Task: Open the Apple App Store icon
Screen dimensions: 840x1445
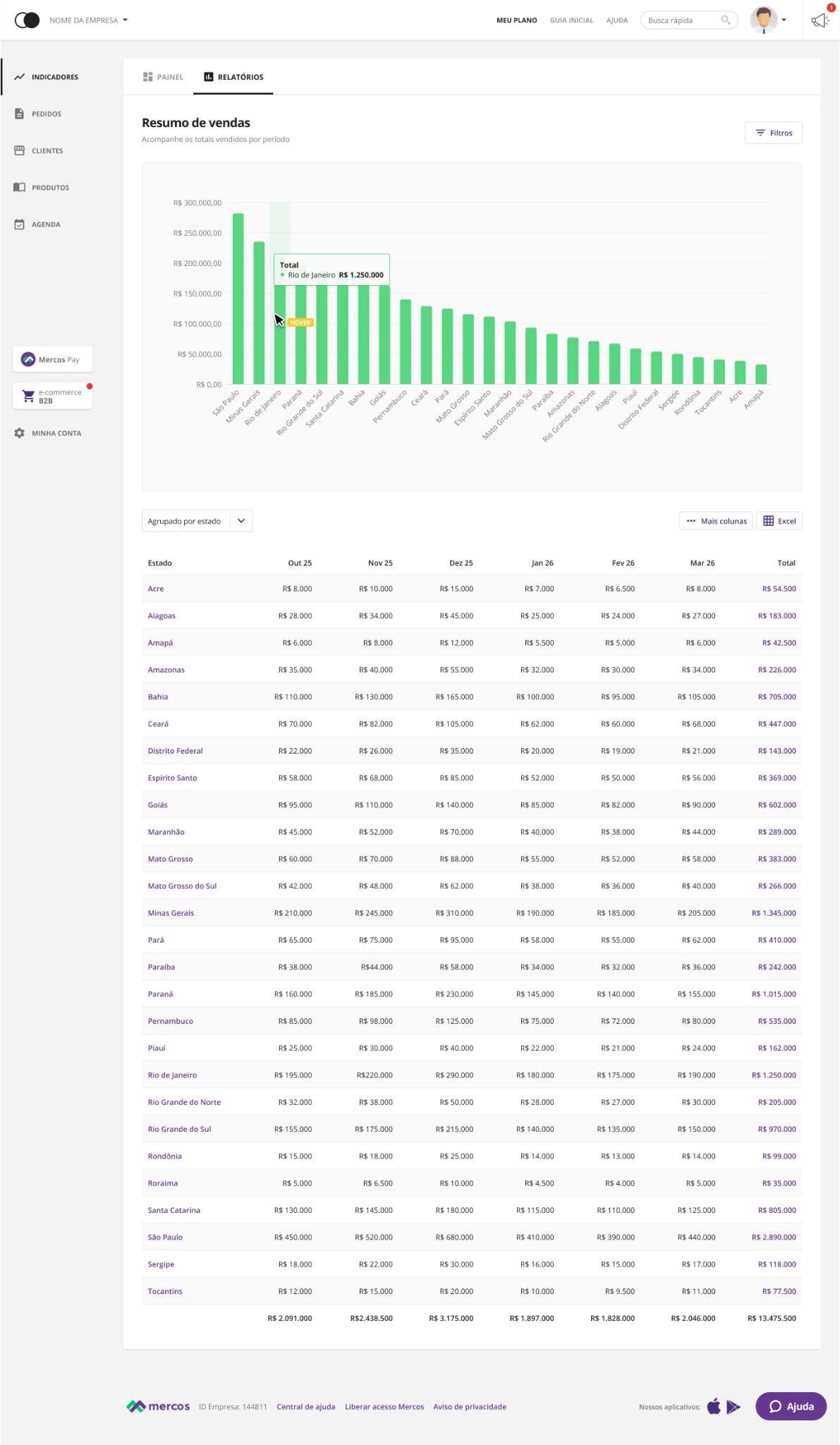Action: pos(714,1406)
